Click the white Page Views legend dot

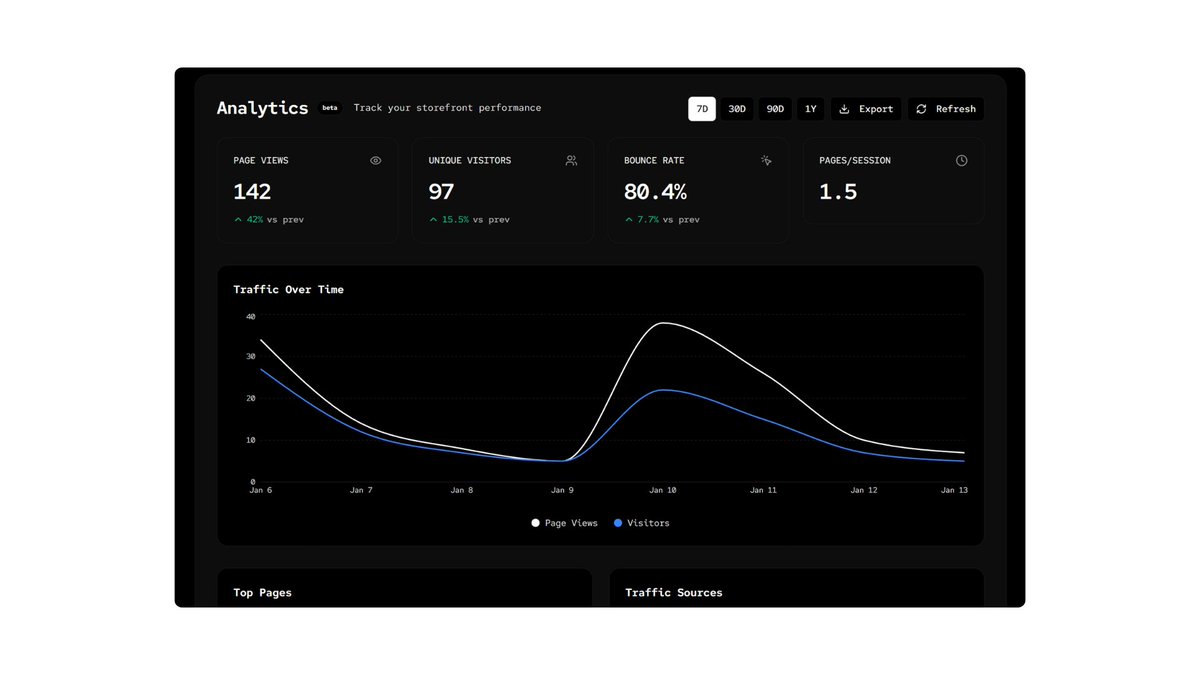pyautogui.click(x=536, y=523)
